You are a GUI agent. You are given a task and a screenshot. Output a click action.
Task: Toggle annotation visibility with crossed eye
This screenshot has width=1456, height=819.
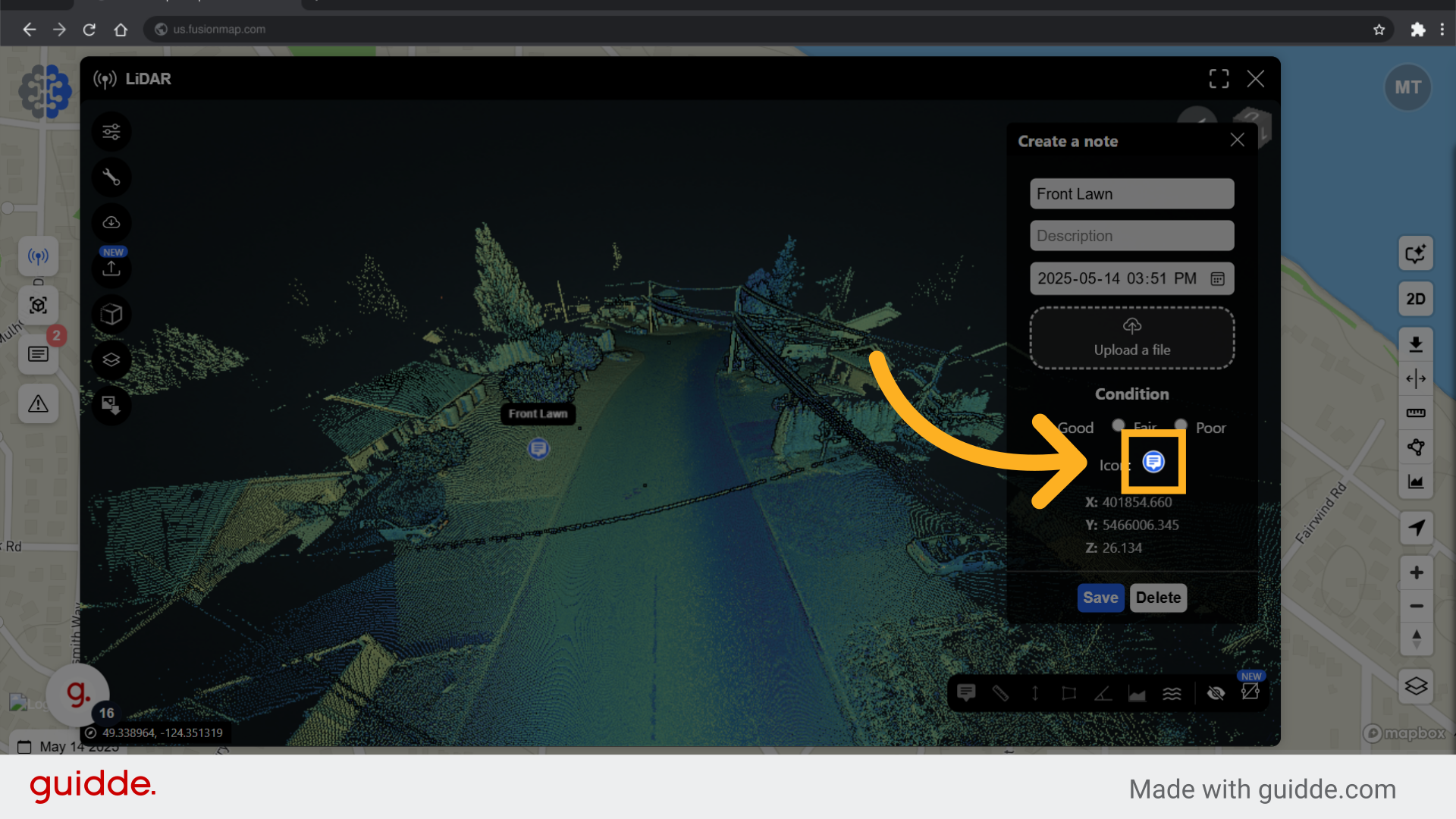1216,692
